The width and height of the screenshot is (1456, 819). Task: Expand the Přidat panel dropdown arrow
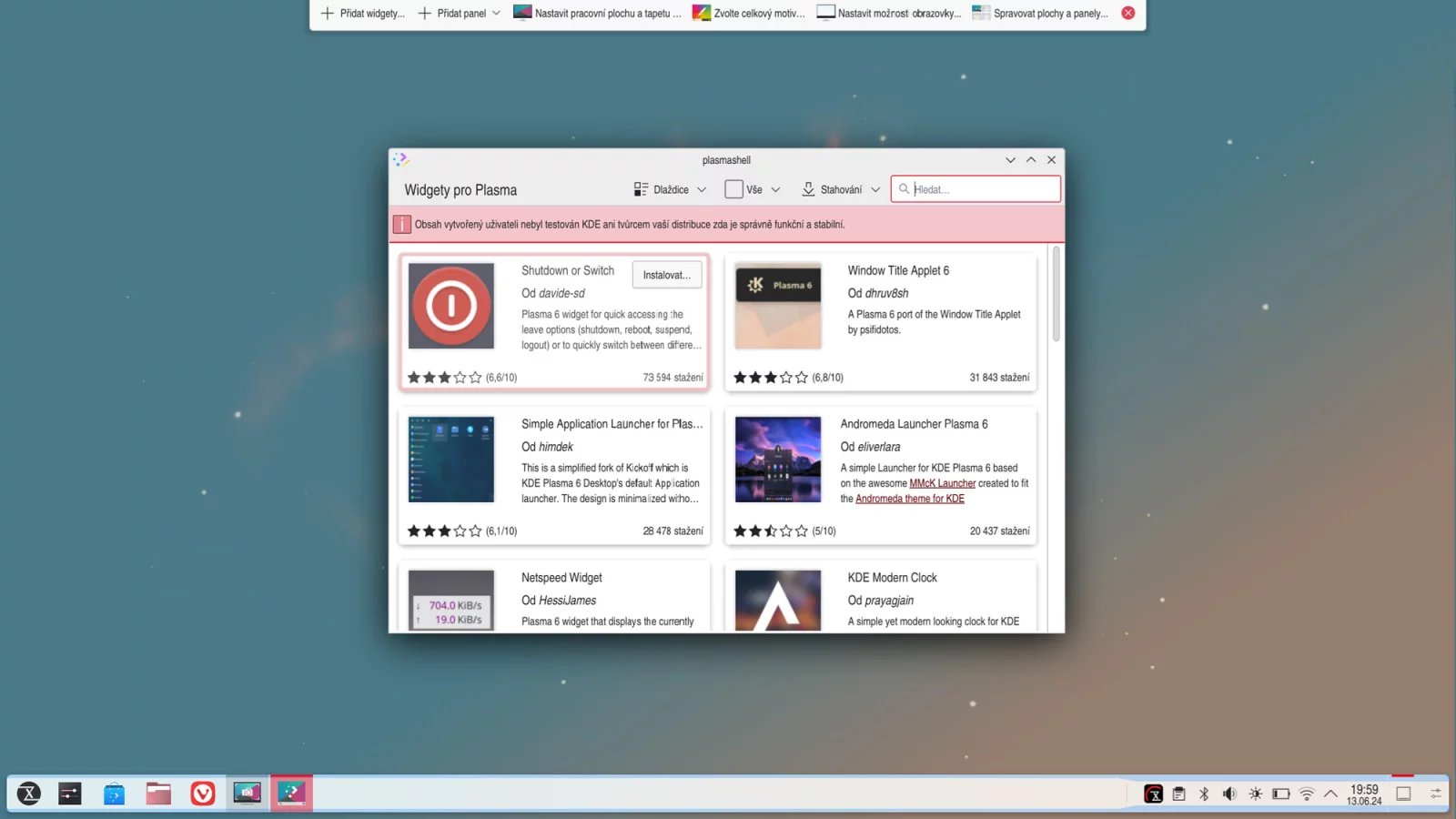coord(496,14)
